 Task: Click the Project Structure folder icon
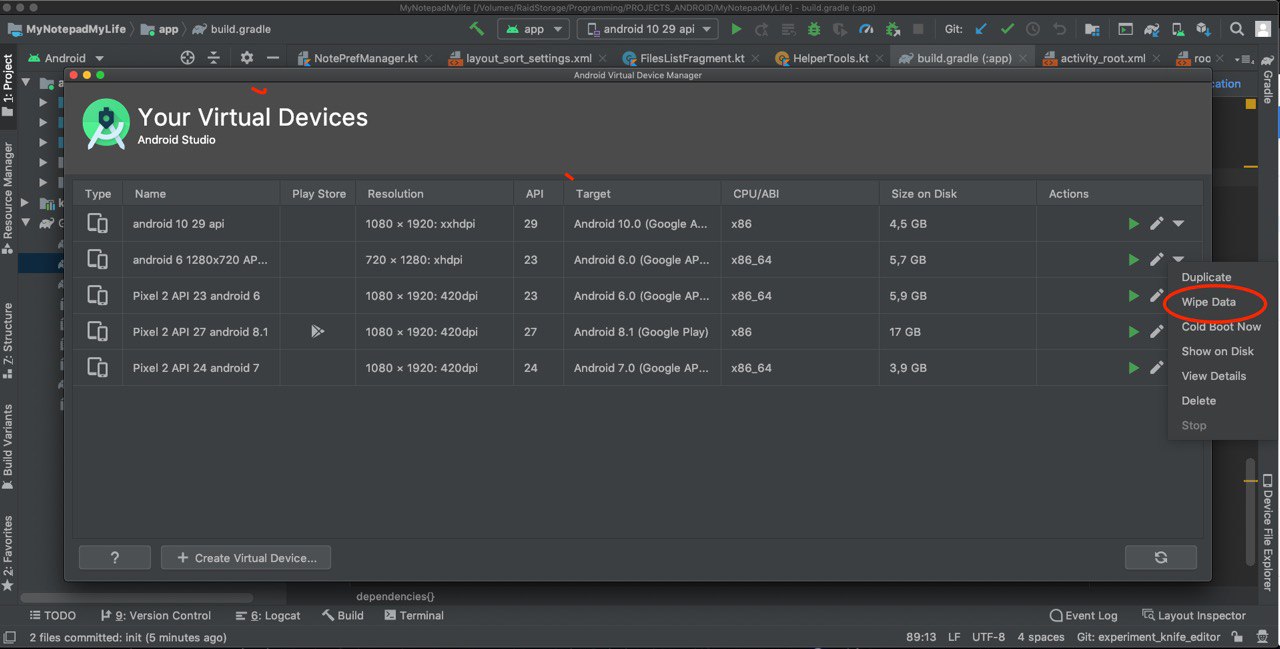pyautogui.click(x=1092, y=29)
